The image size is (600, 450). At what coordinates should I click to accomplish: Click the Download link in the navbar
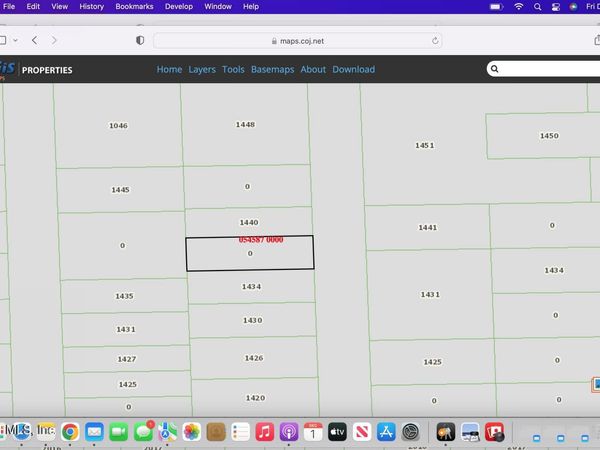click(353, 70)
